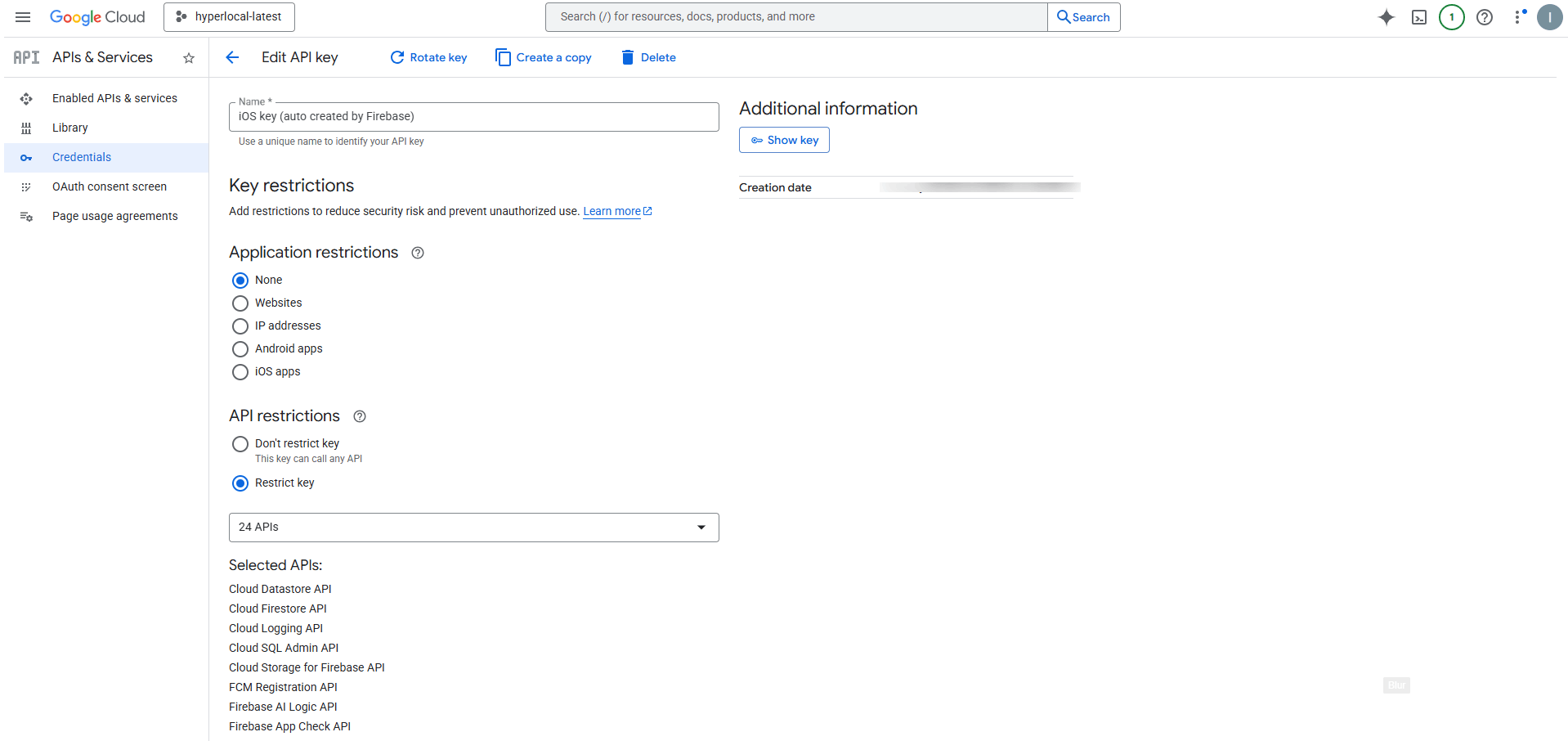This screenshot has width=1568, height=741.
Task: Delete this API key
Action: 648,57
